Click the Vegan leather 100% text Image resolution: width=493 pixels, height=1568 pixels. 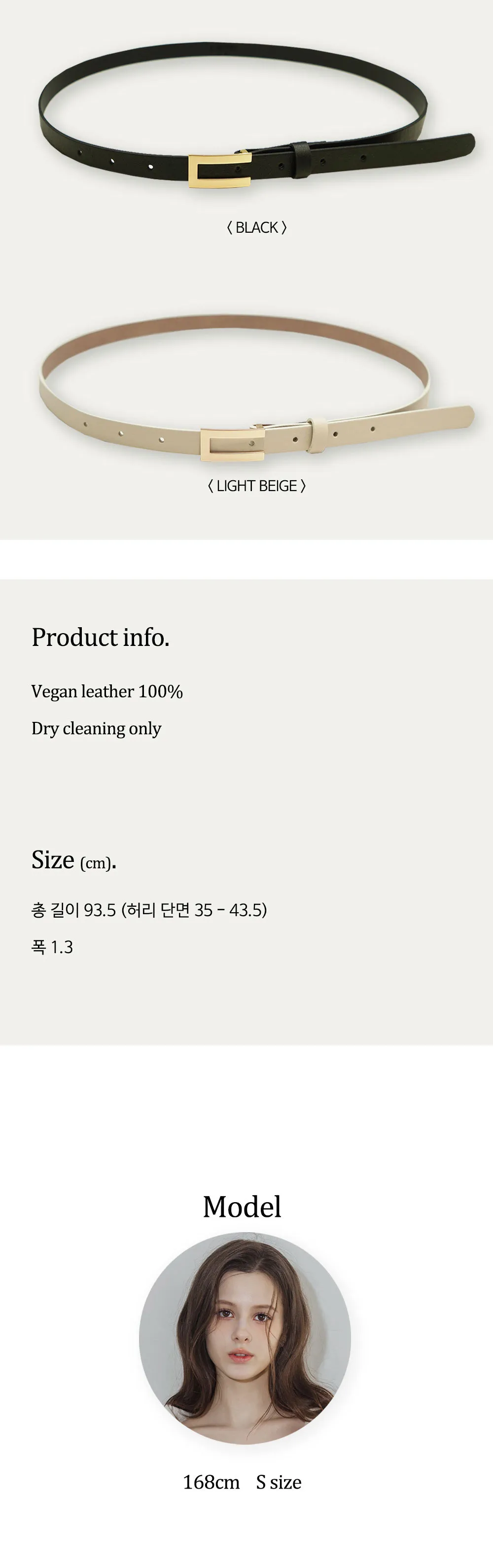107,691
